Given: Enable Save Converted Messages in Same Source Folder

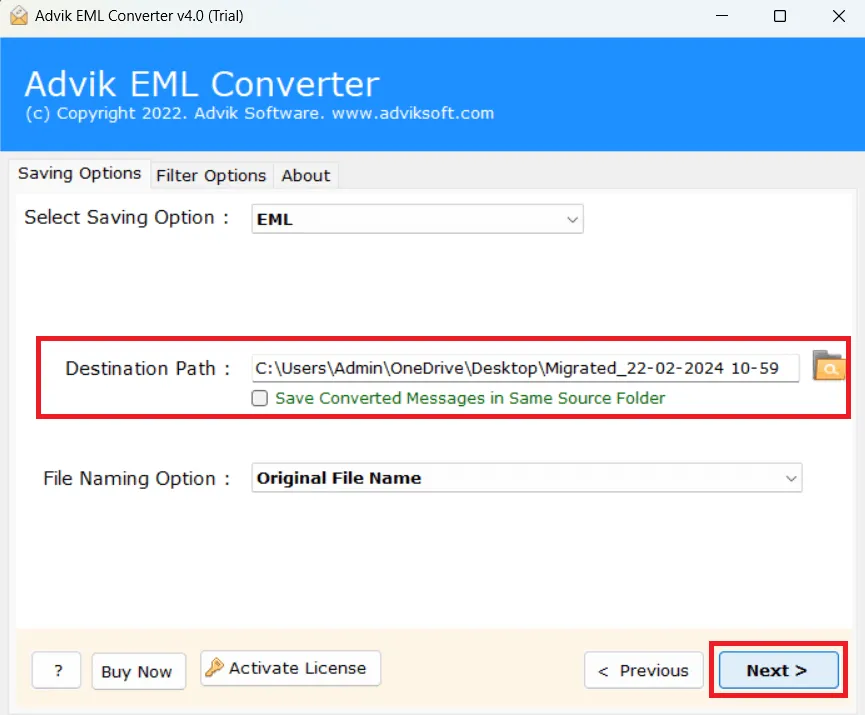Looking at the screenshot, I should tap(260, 398).
